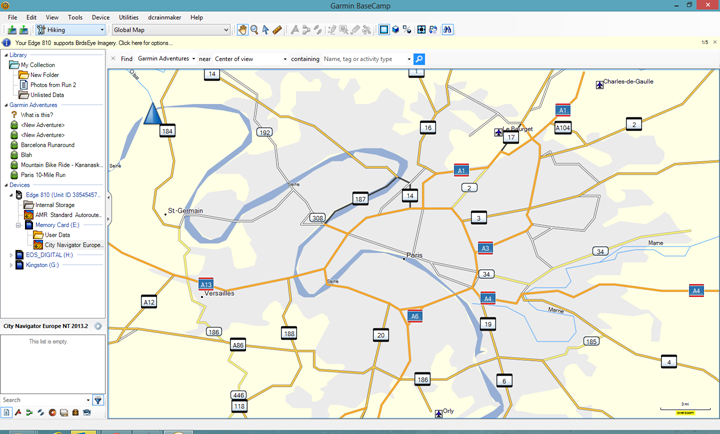
Task: Close the Find bar with its X
Action: click(x=113, y=59)
